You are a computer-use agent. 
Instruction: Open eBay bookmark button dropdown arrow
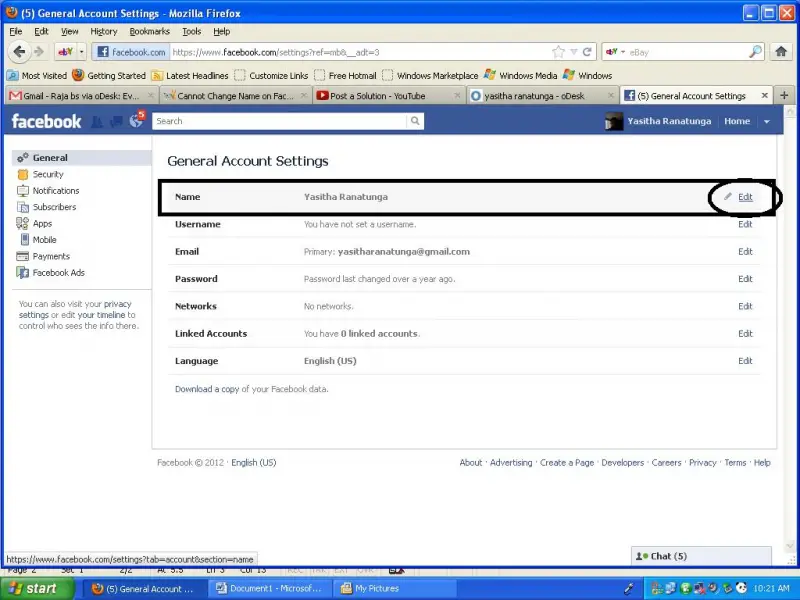81,52
